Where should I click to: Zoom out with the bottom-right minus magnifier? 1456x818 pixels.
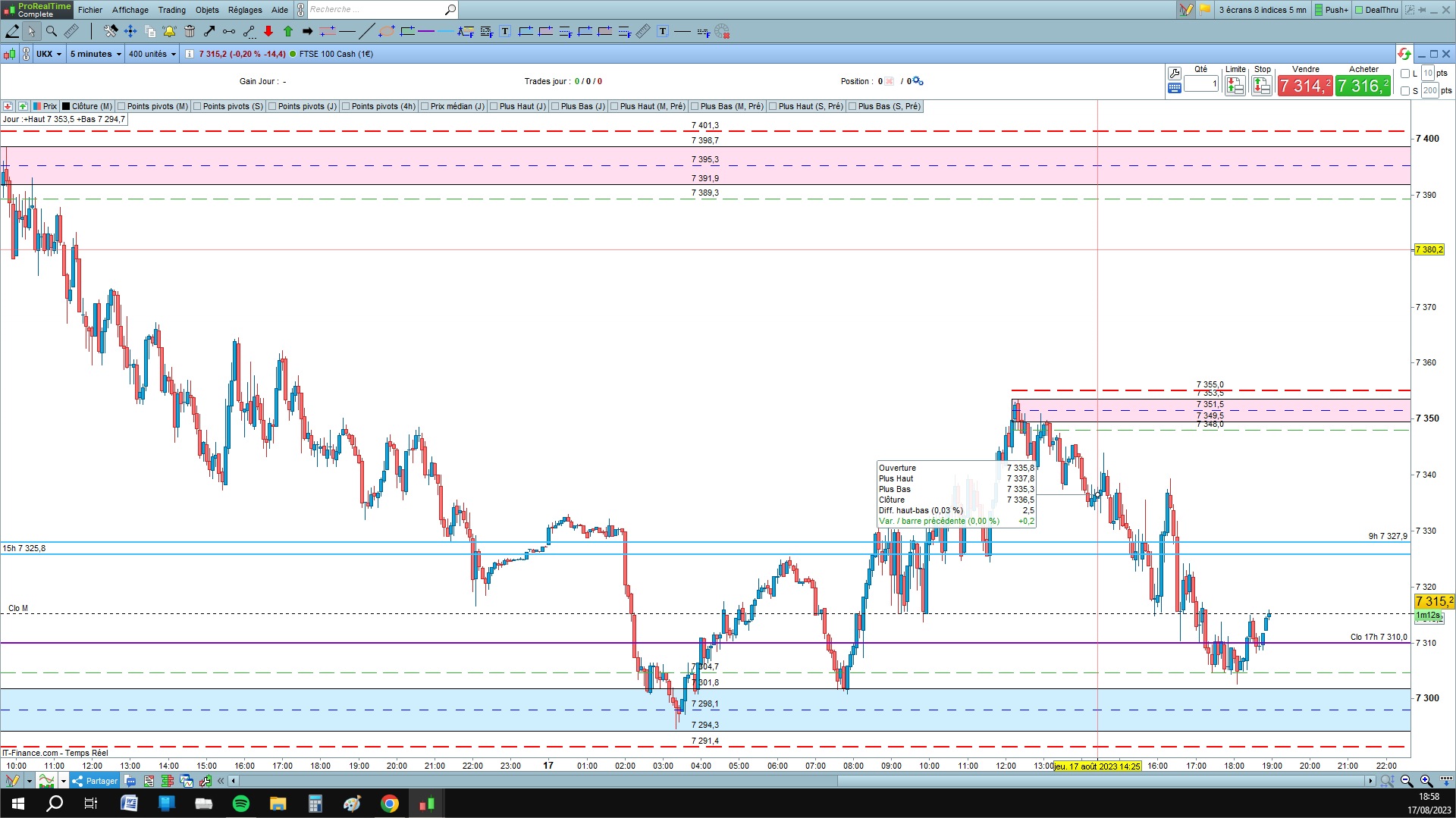1406,781
